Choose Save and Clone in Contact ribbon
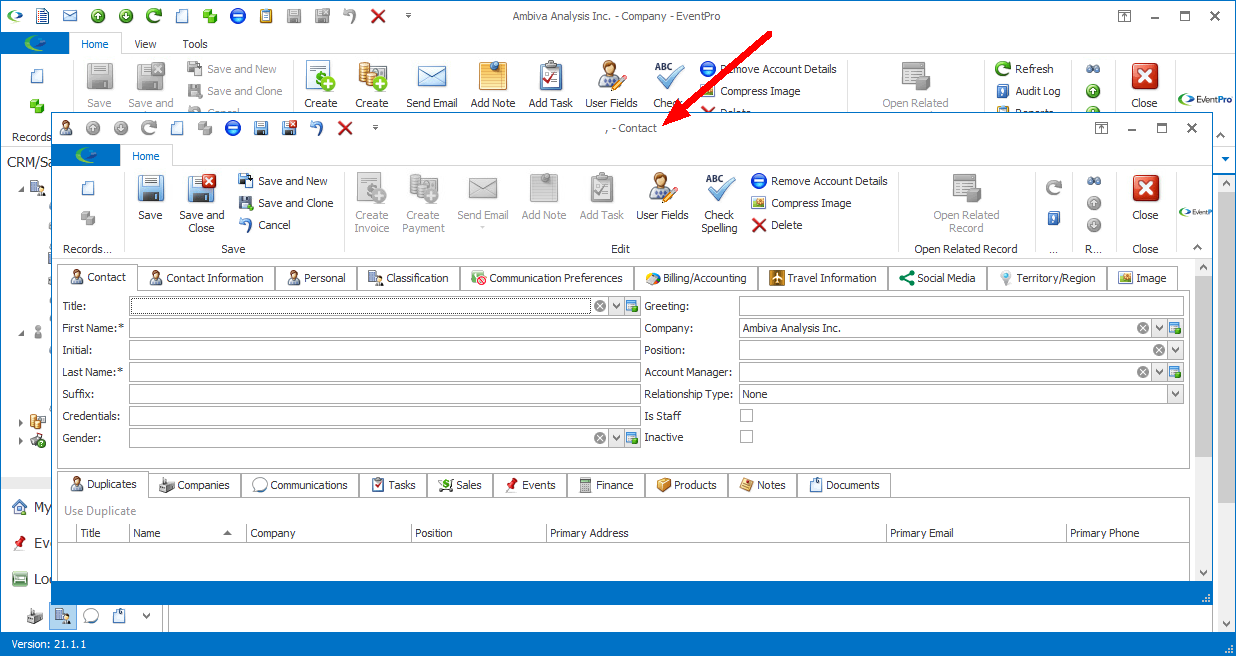Image resolution: width=1236 pixels, height=656 pixels. tap(286, 203)
